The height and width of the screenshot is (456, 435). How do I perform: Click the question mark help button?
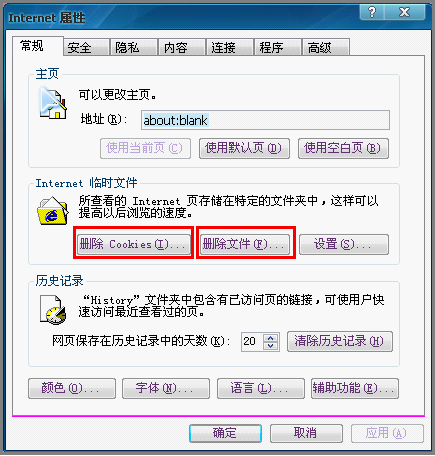pyautogui.click(x=372, y=12)
